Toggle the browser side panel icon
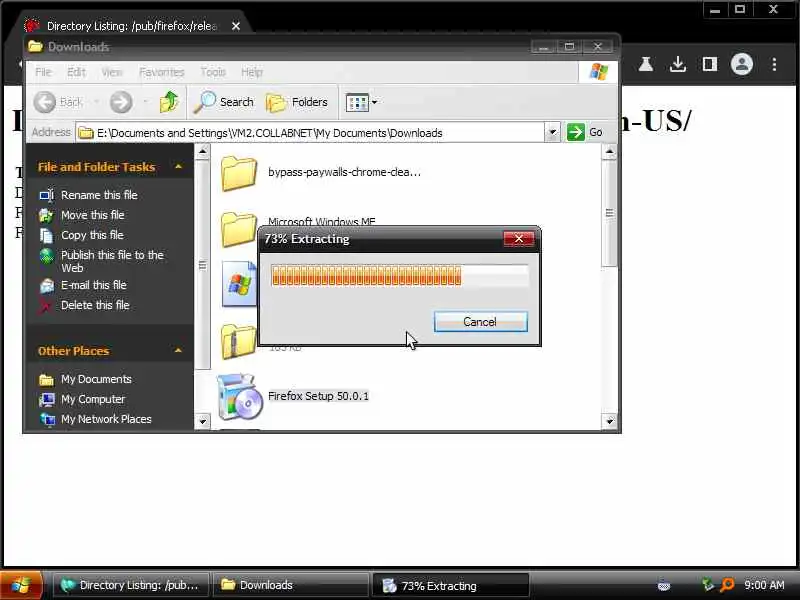This screenshot has height=600, width=800. click(x=710, y=64)
